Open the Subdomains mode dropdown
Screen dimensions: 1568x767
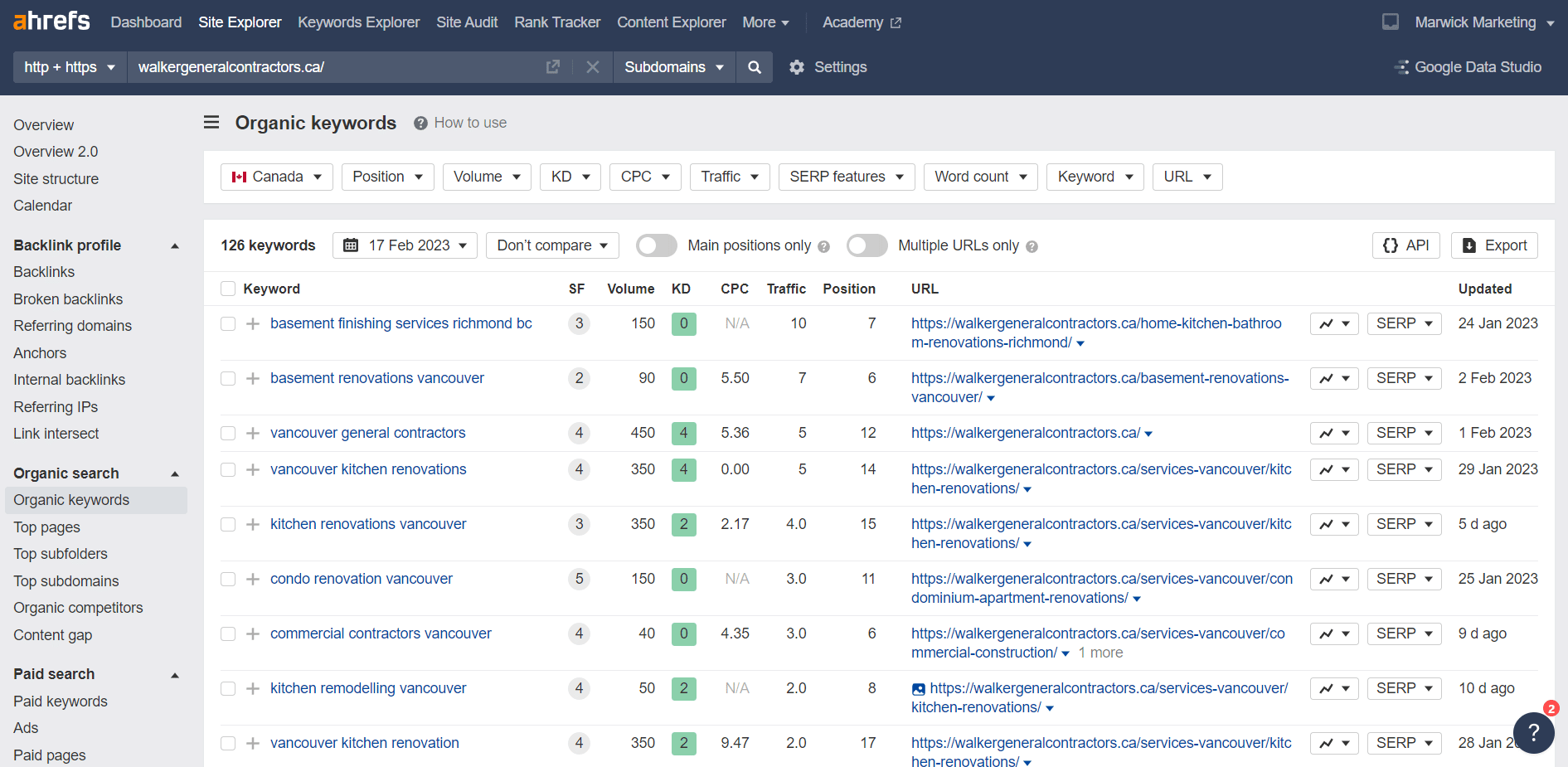click(674, 67)
